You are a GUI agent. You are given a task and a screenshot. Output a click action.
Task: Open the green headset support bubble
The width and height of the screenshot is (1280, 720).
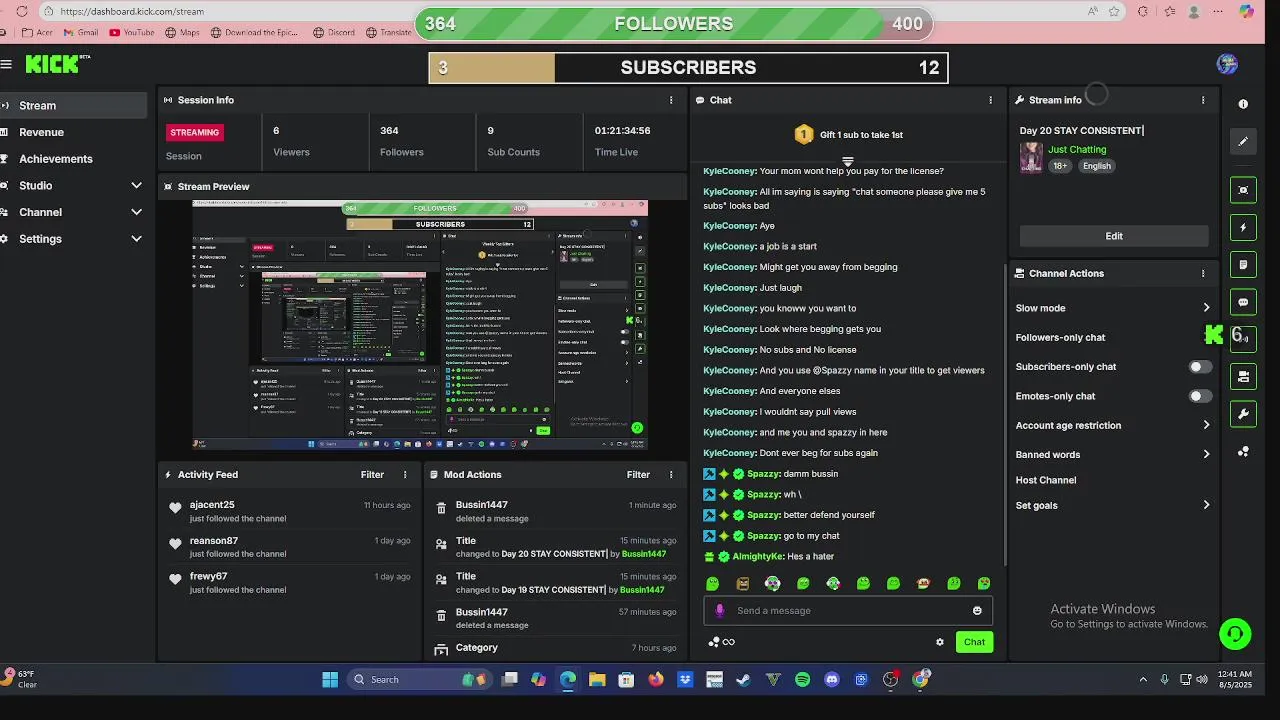[1236, 634]
